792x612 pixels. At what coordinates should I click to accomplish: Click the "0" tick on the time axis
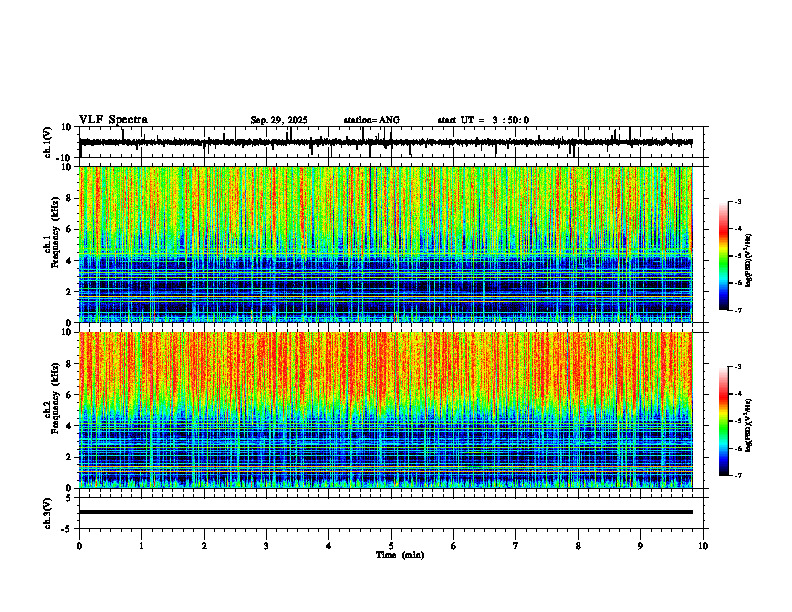pyautogui.click(x=79, y=546)
